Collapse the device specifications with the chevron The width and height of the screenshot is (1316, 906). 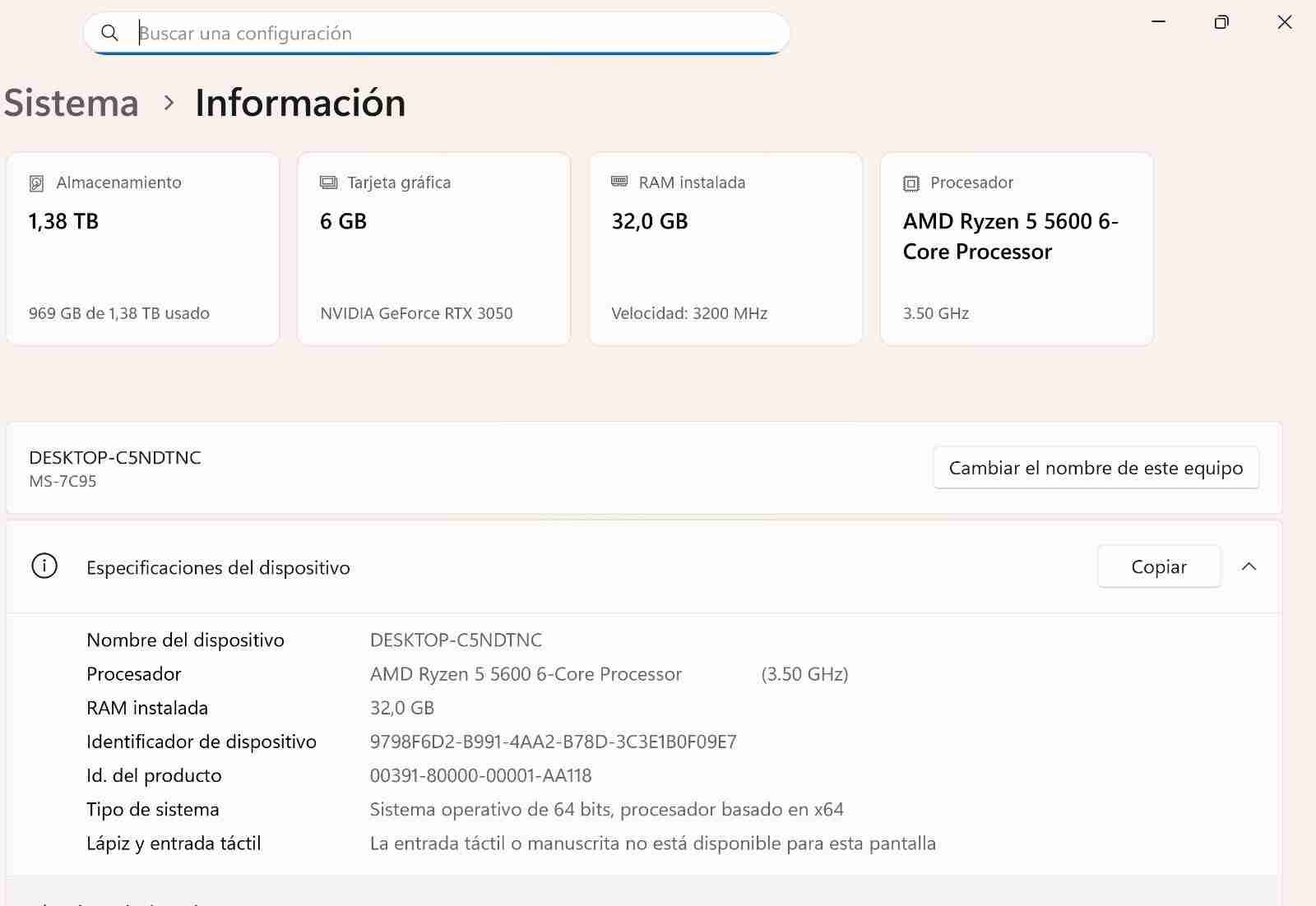[x=1249, y=566]
